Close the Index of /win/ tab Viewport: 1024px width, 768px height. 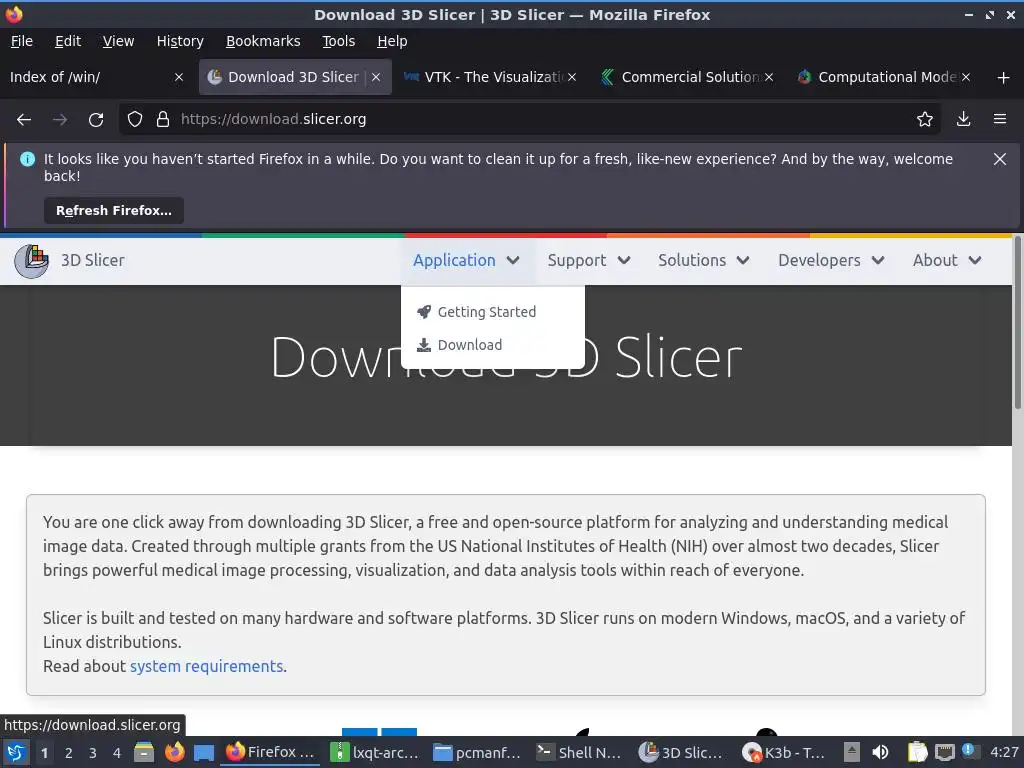click(x=179, y=77)
